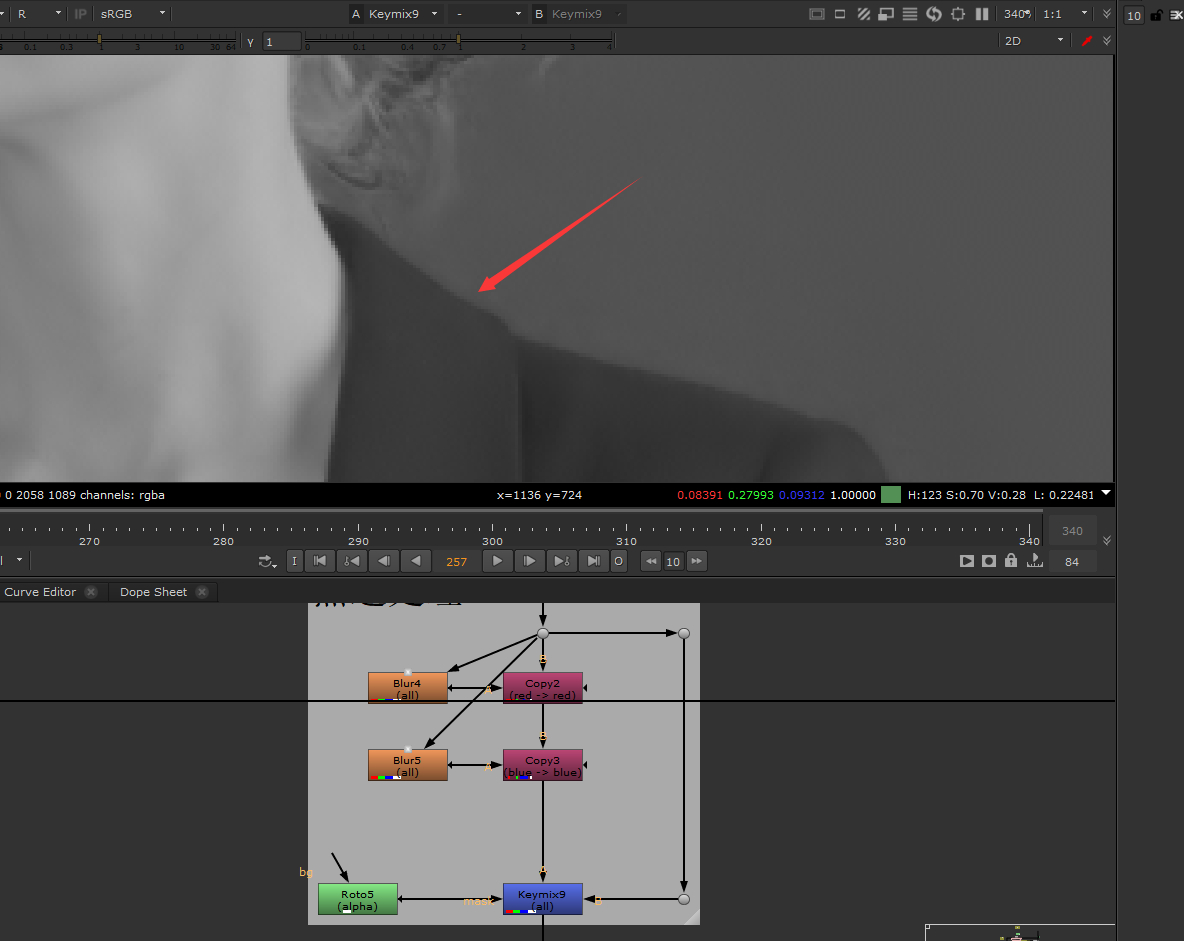Switch to the Curve Editor tab
1184x941 pixels.
(40, 592)
